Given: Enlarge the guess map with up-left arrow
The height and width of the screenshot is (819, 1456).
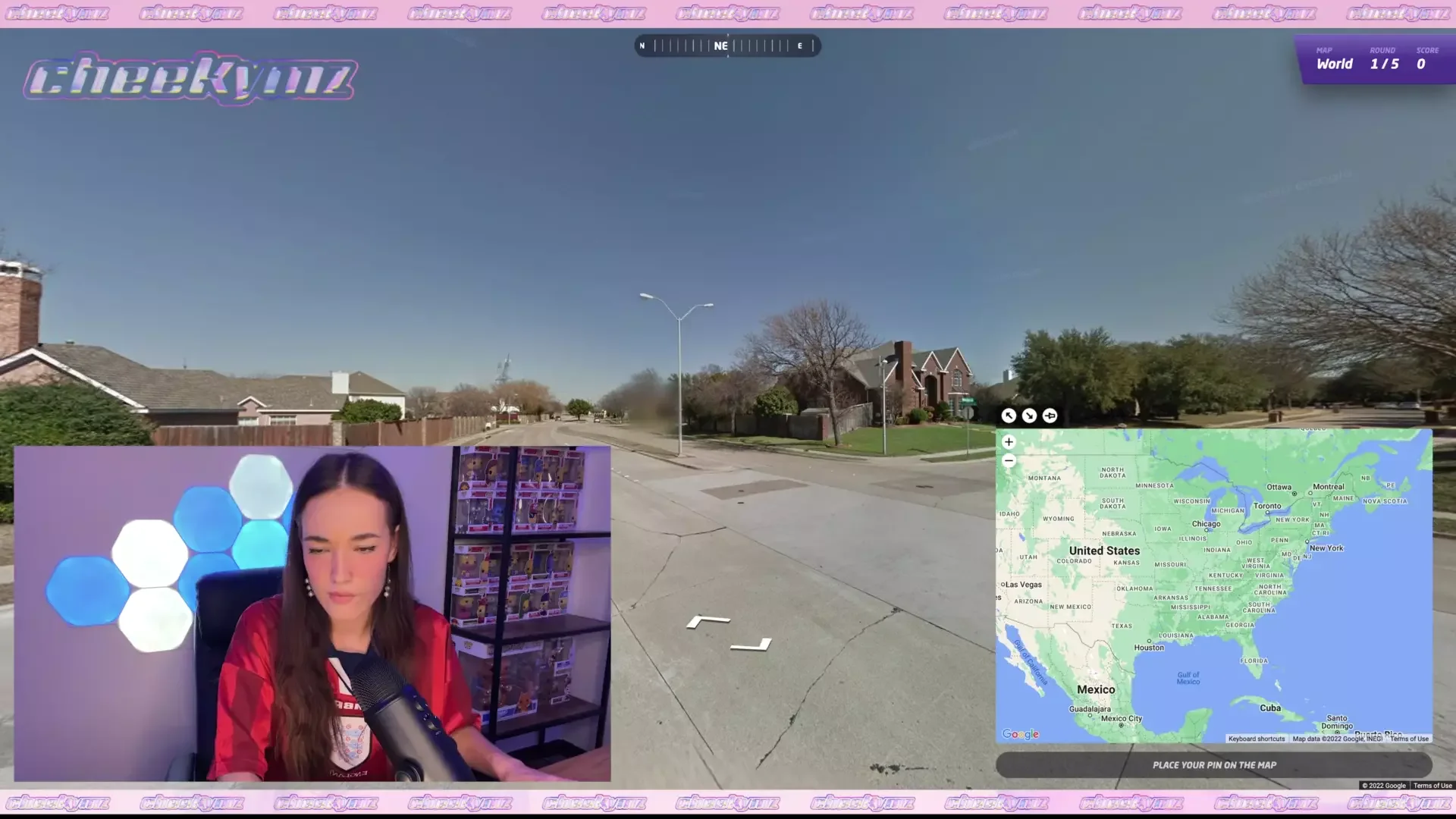Looking at the screenshot, I should tap(1009, 416).
